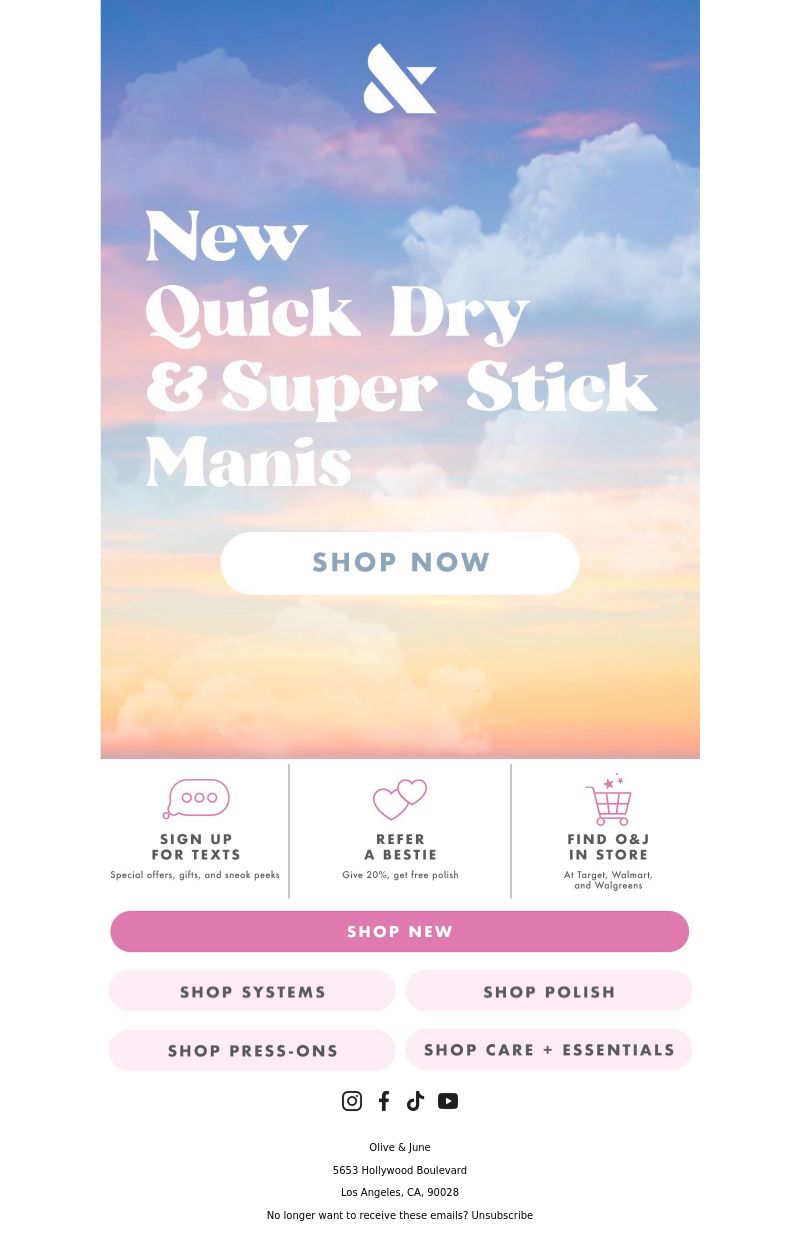
Task: Click the New Quick Dry headline
Action: [400, 350]
